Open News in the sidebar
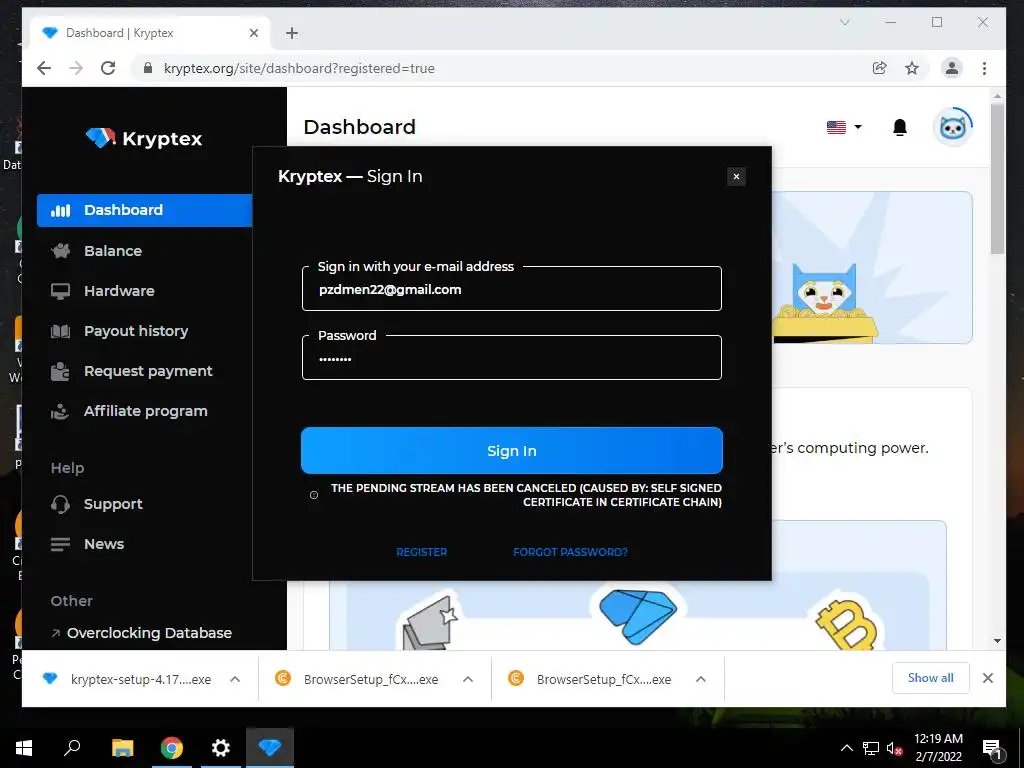 pos(88,544)
